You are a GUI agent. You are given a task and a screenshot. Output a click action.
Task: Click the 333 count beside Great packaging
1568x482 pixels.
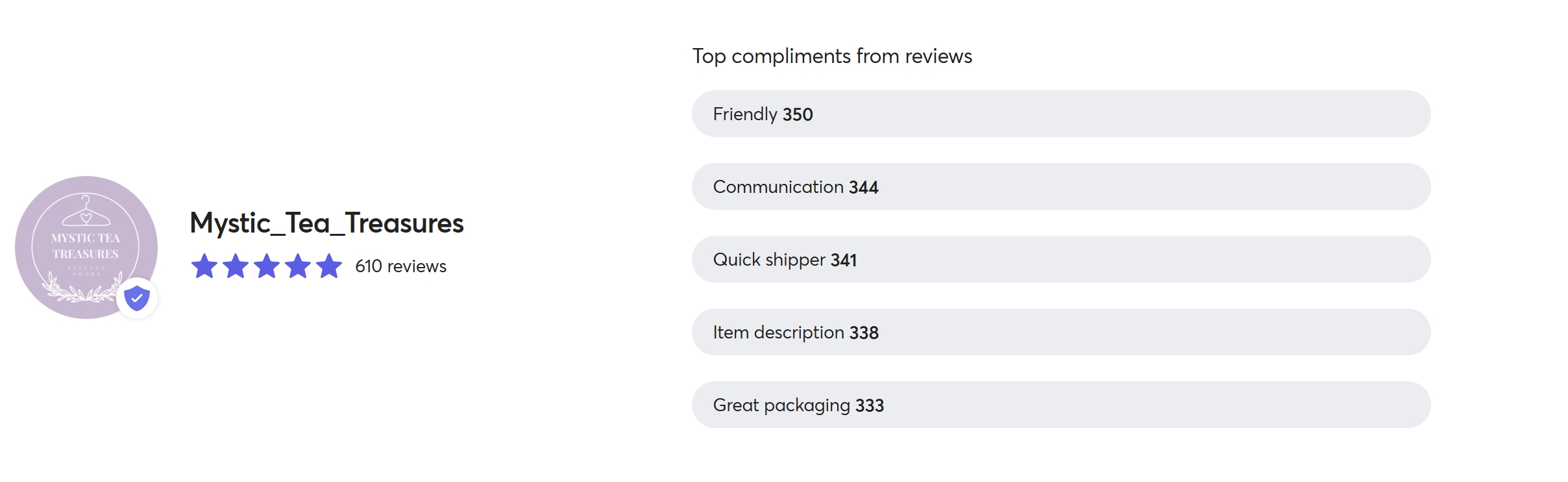[870, 405]
